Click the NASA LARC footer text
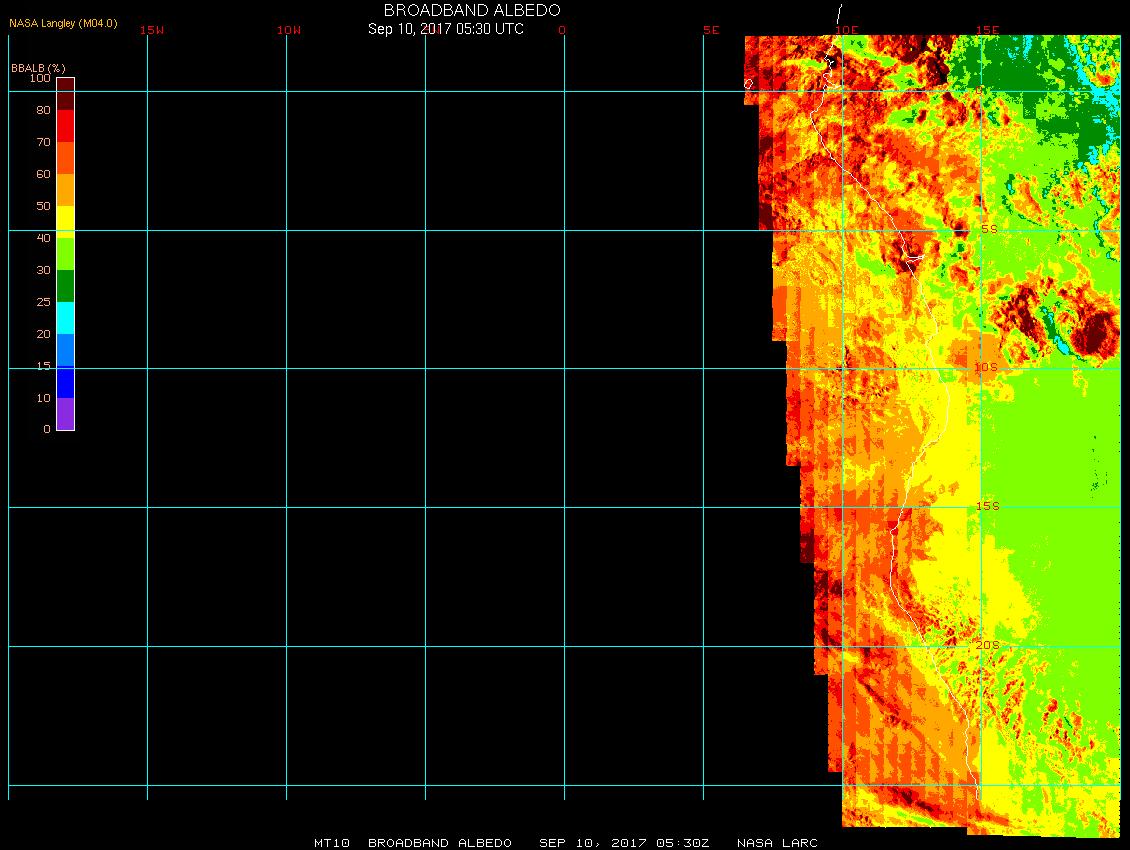The height and width of the screenshot is (850, 1130). click(777, 843)
